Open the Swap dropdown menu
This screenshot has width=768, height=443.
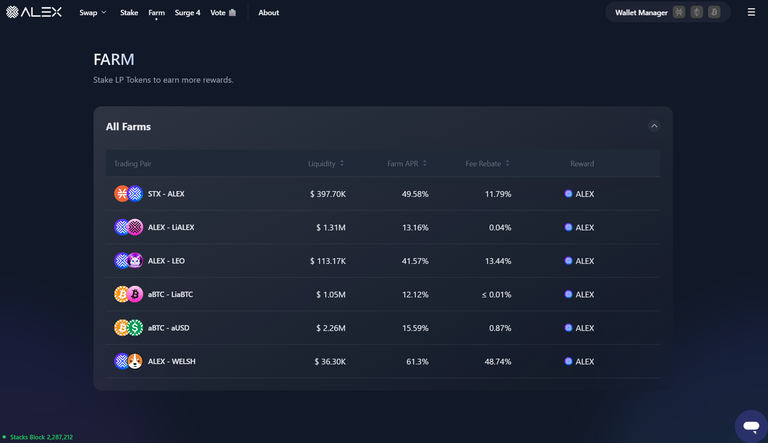(93, 13)
